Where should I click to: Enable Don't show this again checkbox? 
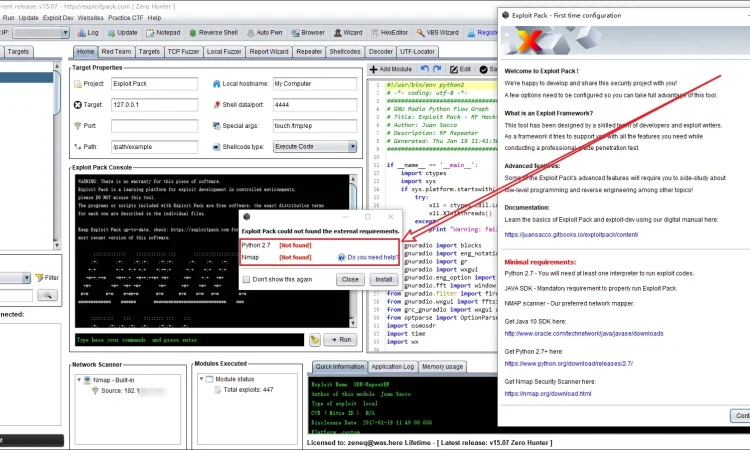pos(246,279)
